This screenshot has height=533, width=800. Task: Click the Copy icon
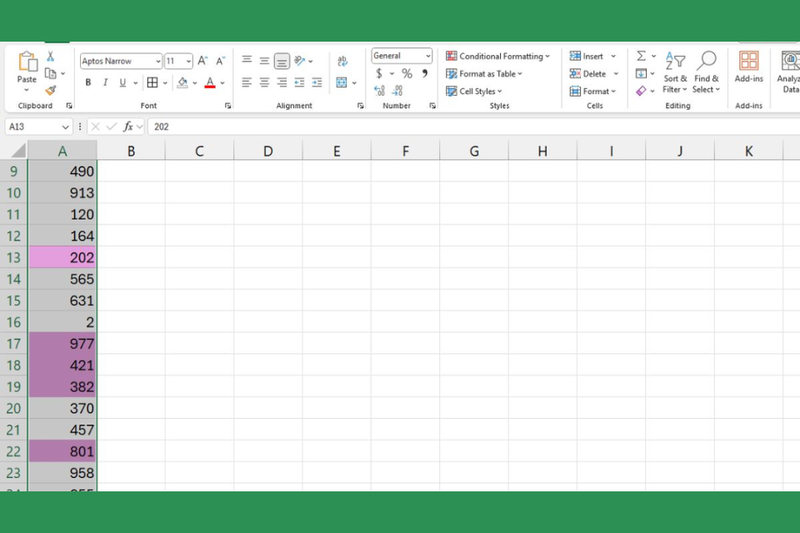(50, 73)
